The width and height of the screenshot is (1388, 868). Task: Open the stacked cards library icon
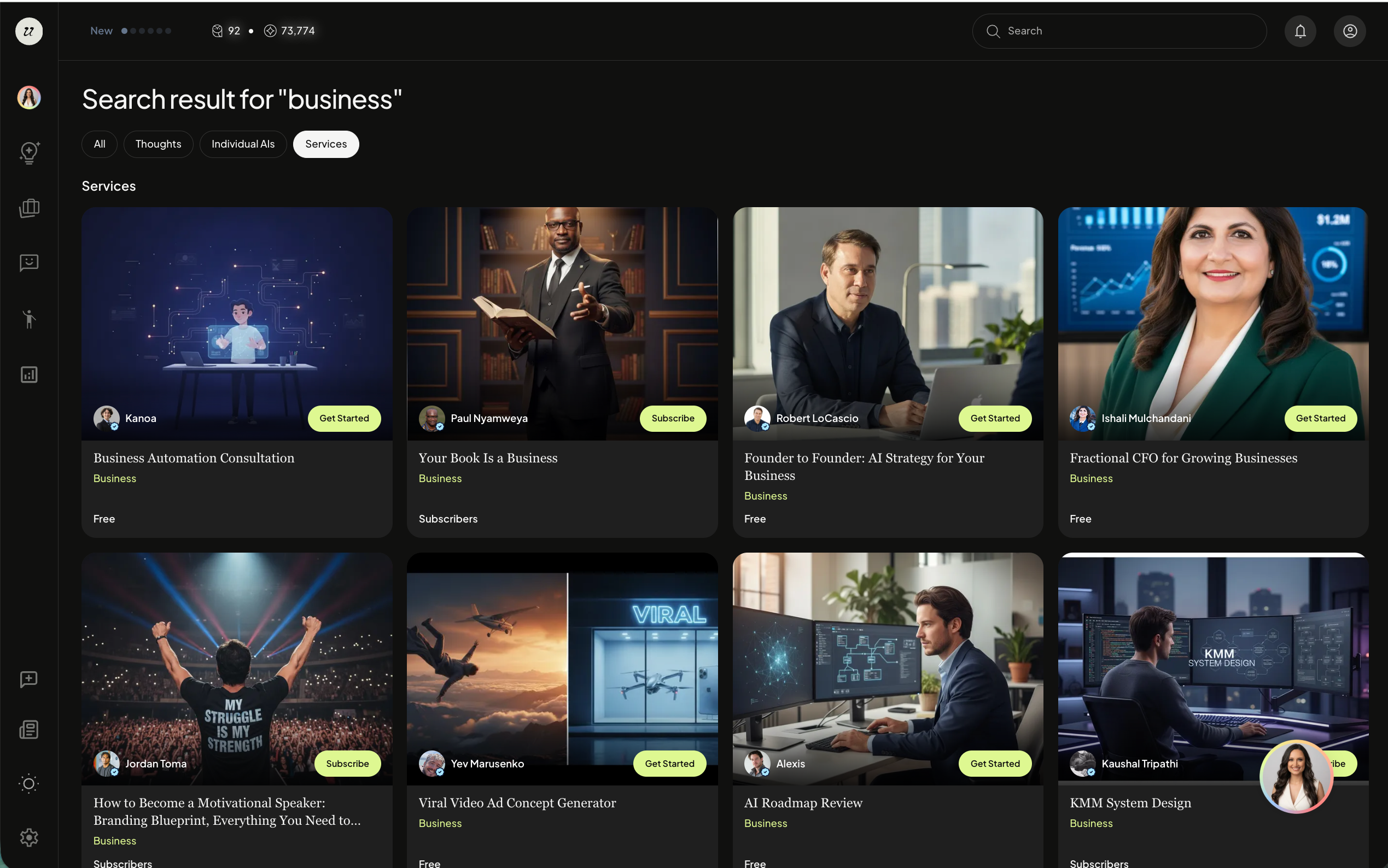point(29,208)
